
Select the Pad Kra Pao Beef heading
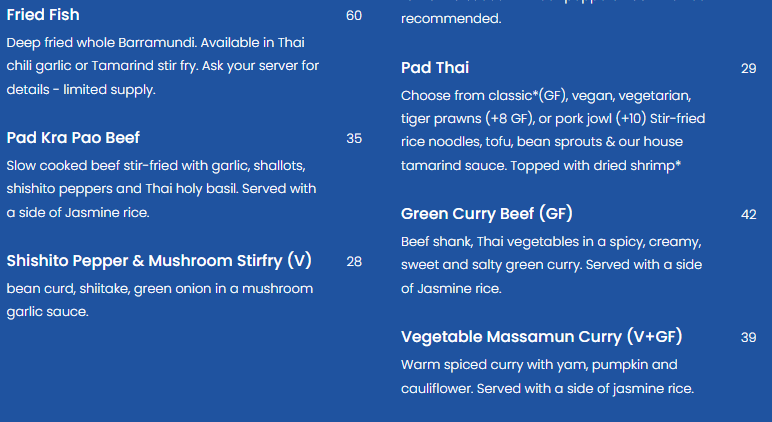(73, 138)
